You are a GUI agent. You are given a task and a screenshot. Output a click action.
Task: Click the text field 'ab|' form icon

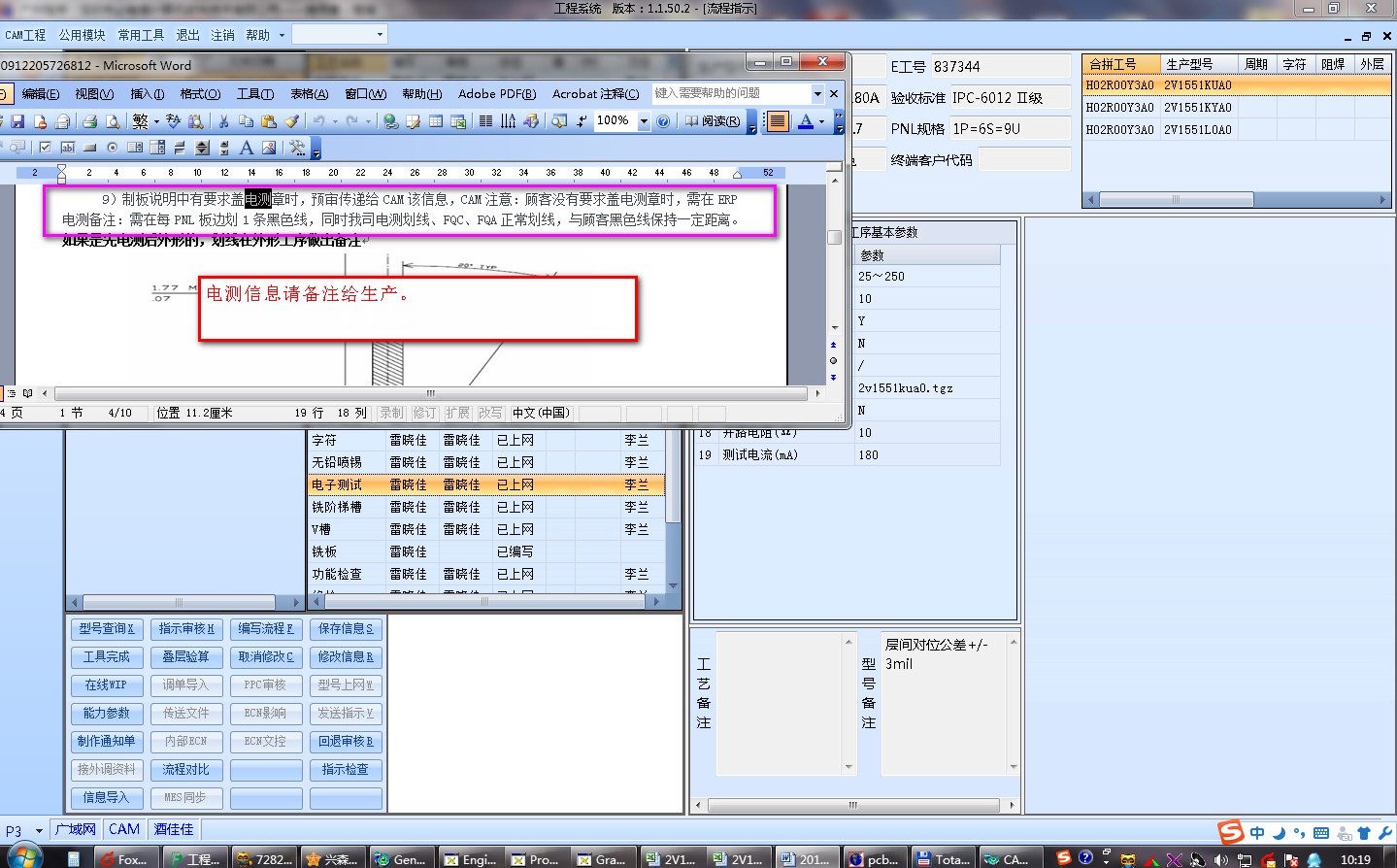[67, 148]
